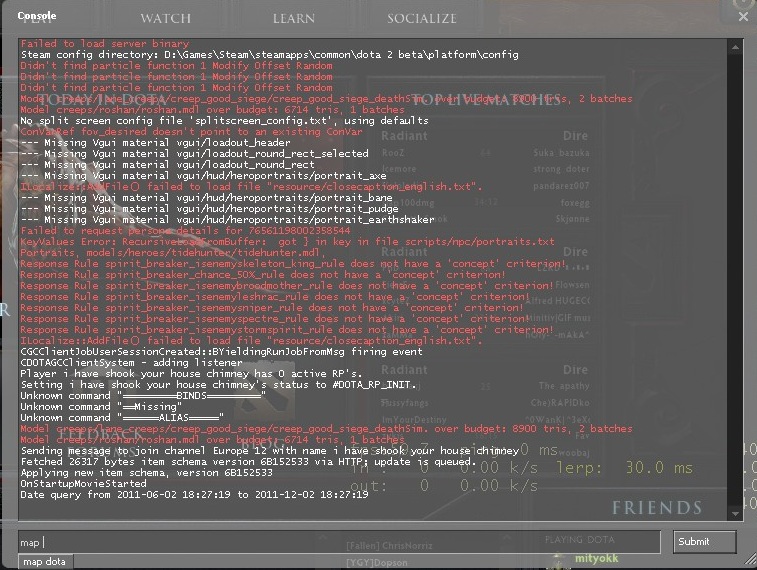The height and width of the screenshot is (570, 757).
Task: Click the 'loadout_round_rect_selected' log line
Action: tap(195, 154)
